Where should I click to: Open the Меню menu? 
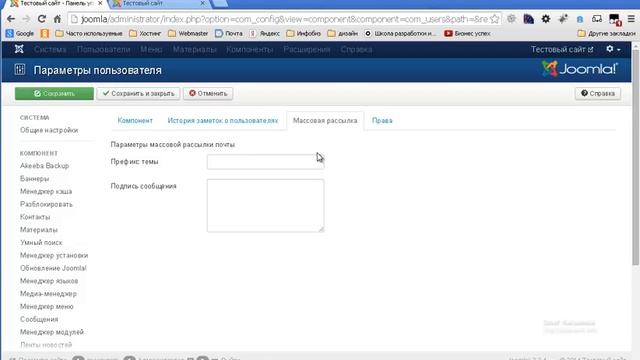click(x=151, y=49)
